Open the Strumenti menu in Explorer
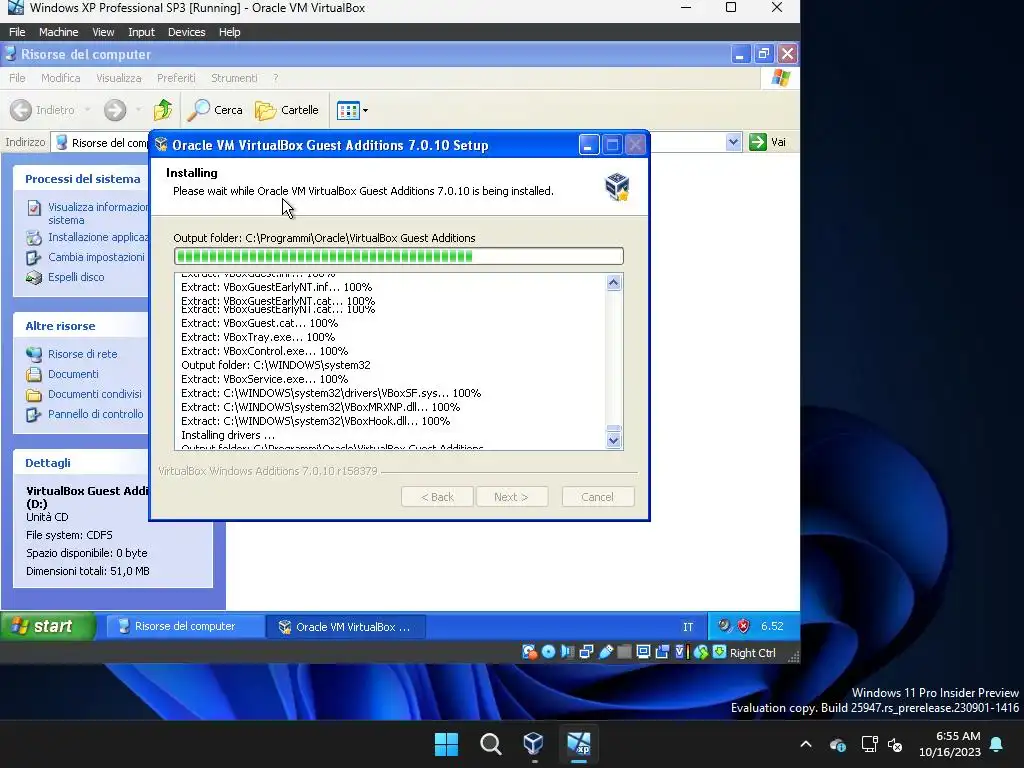The height and width of the screenshot is (768, 1024). [x=234, y=78]
